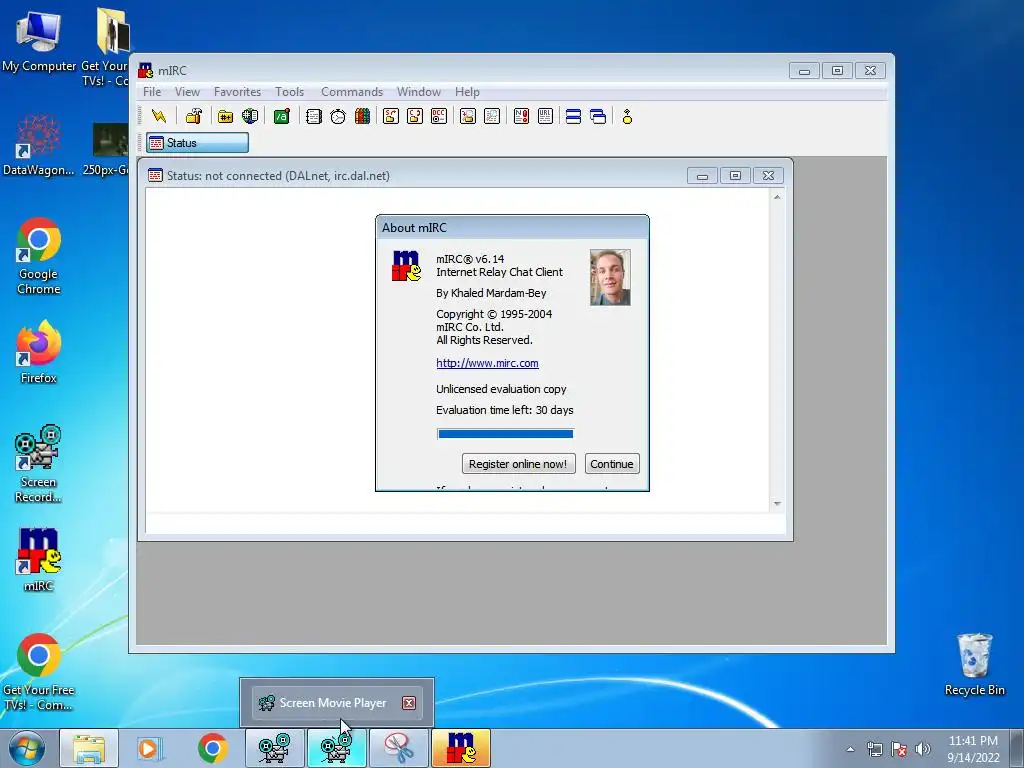Minimize the Status window
Viewport: 1024px width, 768px height.
point(702,176)
